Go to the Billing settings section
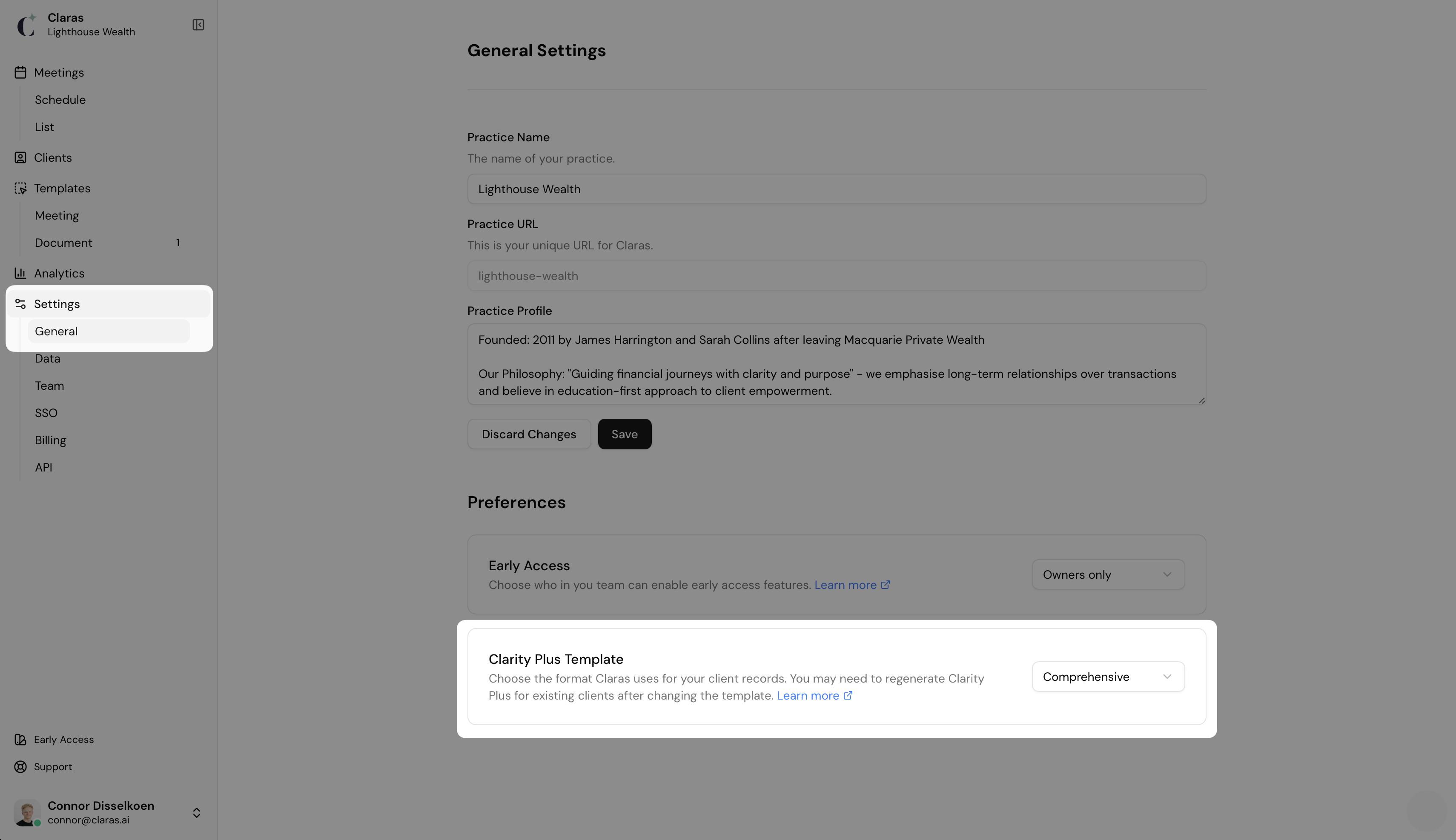Image resolution: width=1456 pixels, height=840 pixels. pos(50,440)
